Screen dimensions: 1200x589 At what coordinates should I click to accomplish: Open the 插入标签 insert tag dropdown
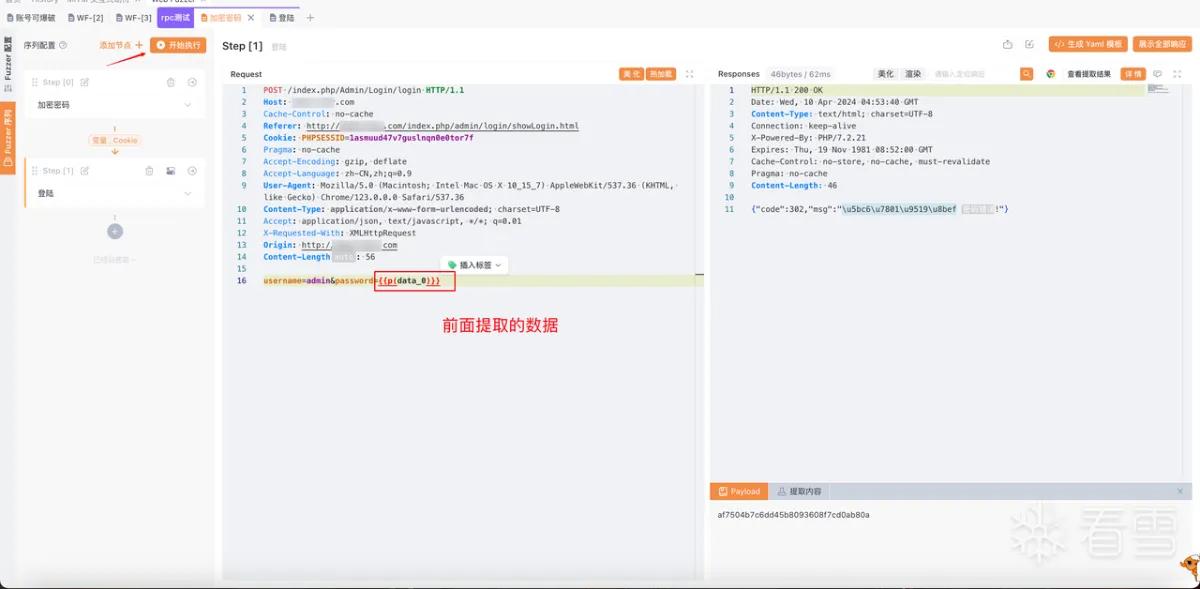(x=475, y=265)
